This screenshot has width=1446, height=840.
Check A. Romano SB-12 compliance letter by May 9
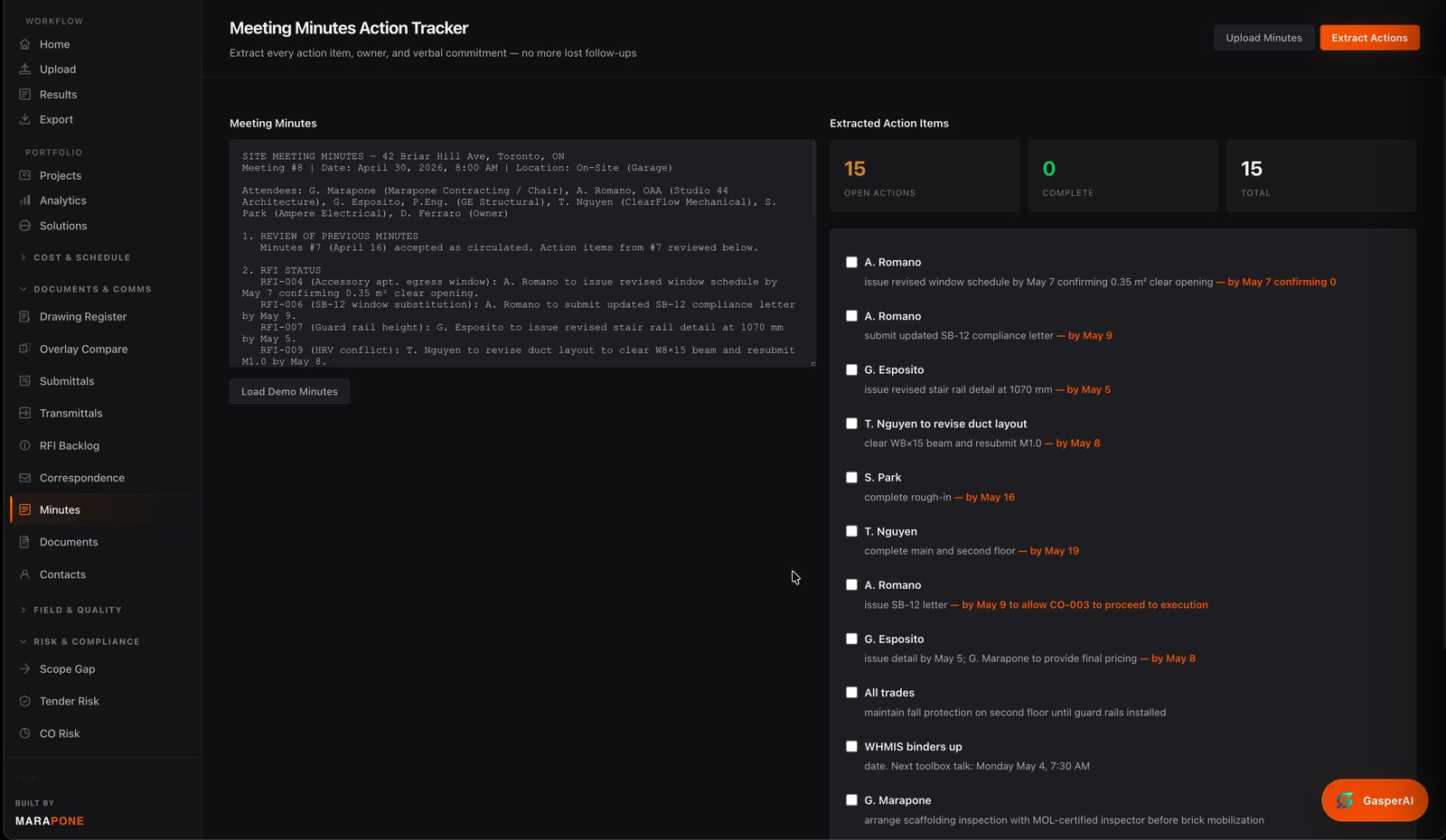click(x=851, y=316)
